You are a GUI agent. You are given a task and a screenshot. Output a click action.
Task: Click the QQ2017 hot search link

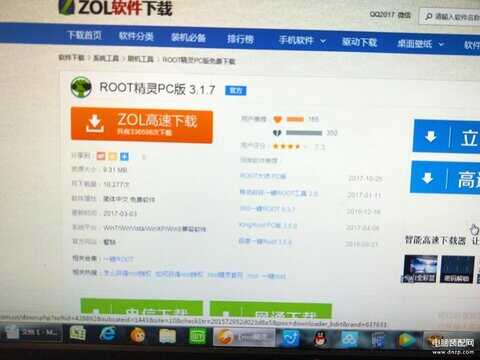[x=382, y=14]
